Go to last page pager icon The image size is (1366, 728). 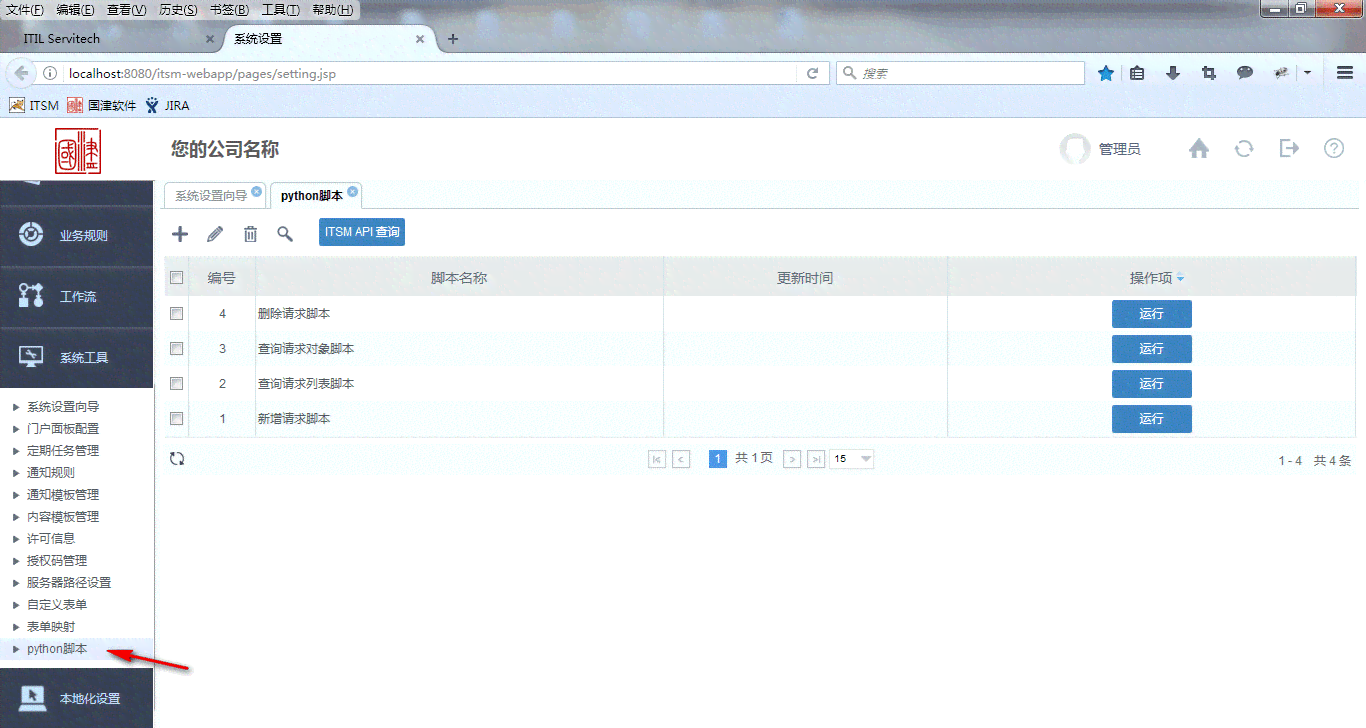click(817, 459)
